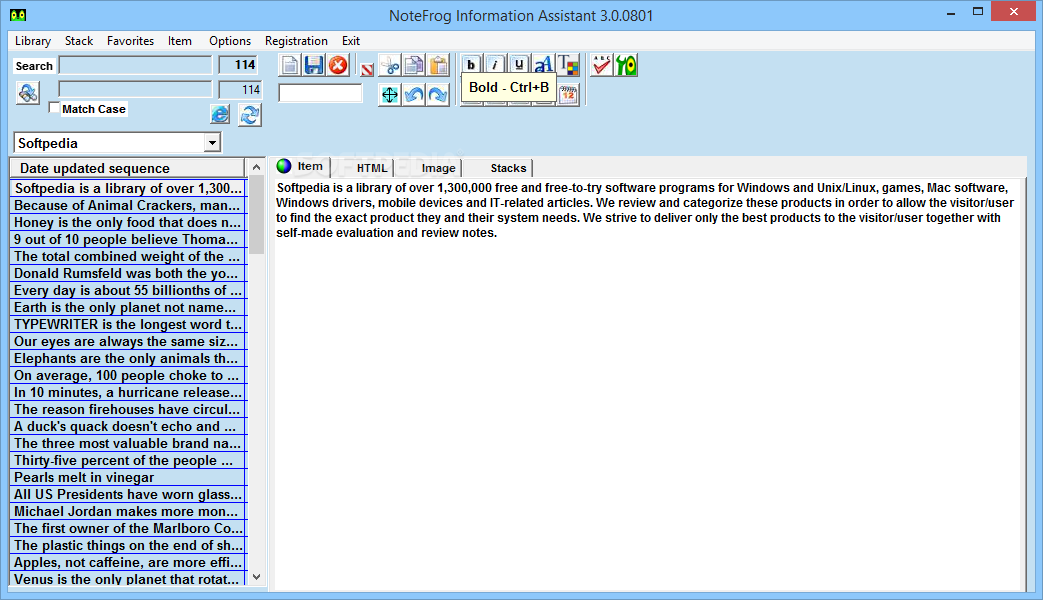1043x600 pixels.
Task: Open the Item menu
Action: [x=180, y=41]
